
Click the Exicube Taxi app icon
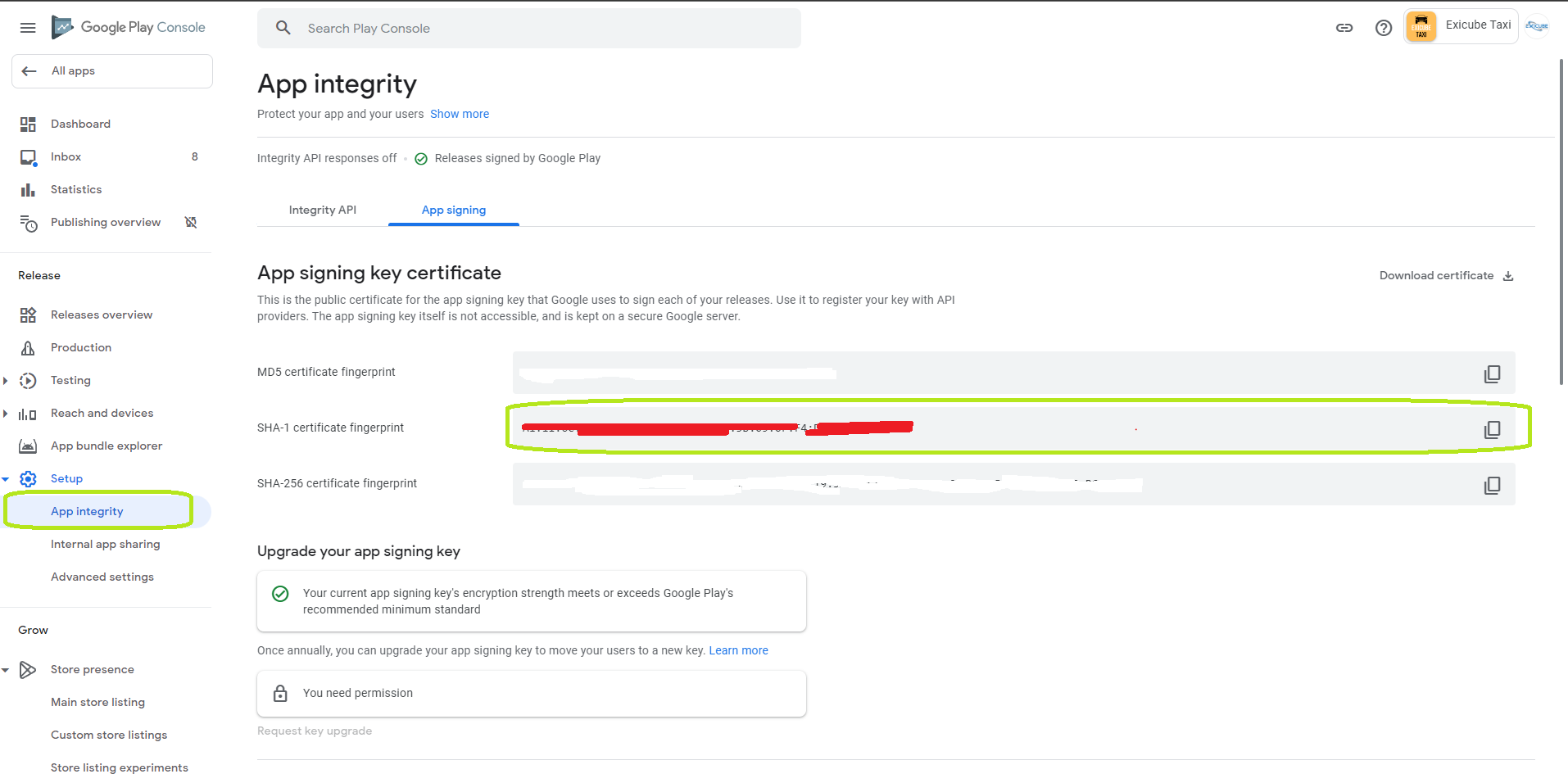(x=1421, y=26)
